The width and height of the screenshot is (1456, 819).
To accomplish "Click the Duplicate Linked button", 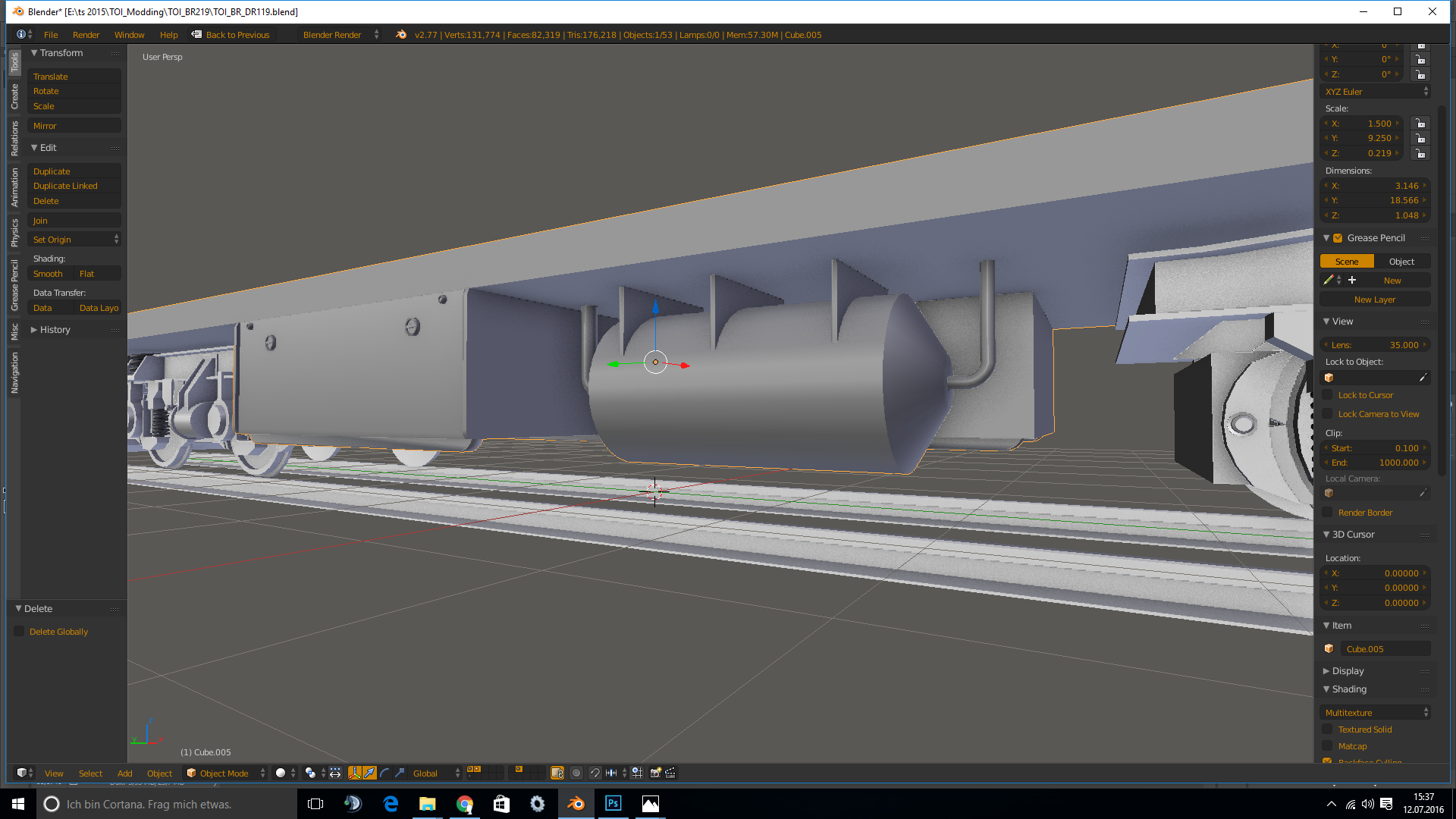I will 65,186.
